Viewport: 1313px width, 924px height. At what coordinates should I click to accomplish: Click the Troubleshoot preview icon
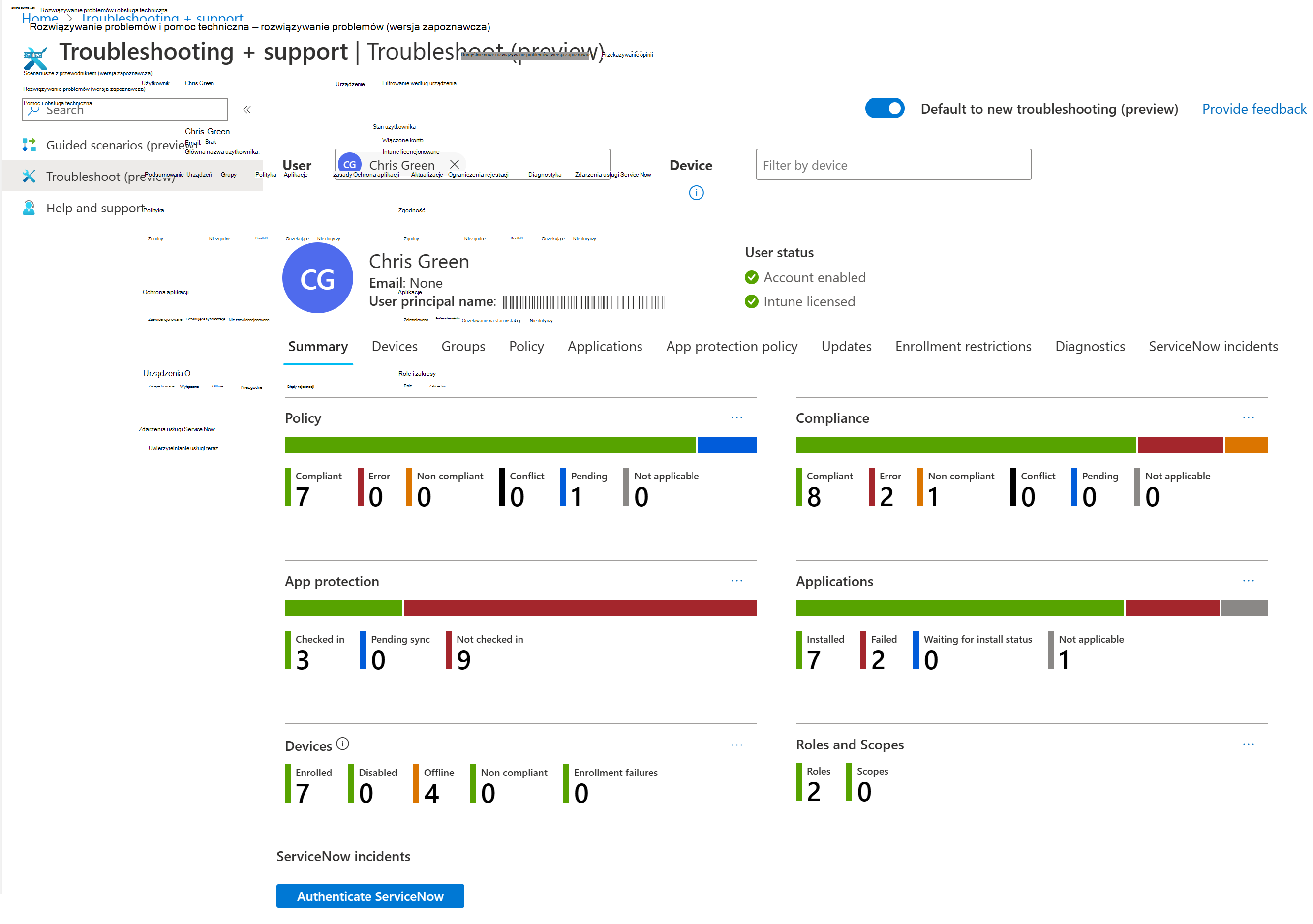28,178
